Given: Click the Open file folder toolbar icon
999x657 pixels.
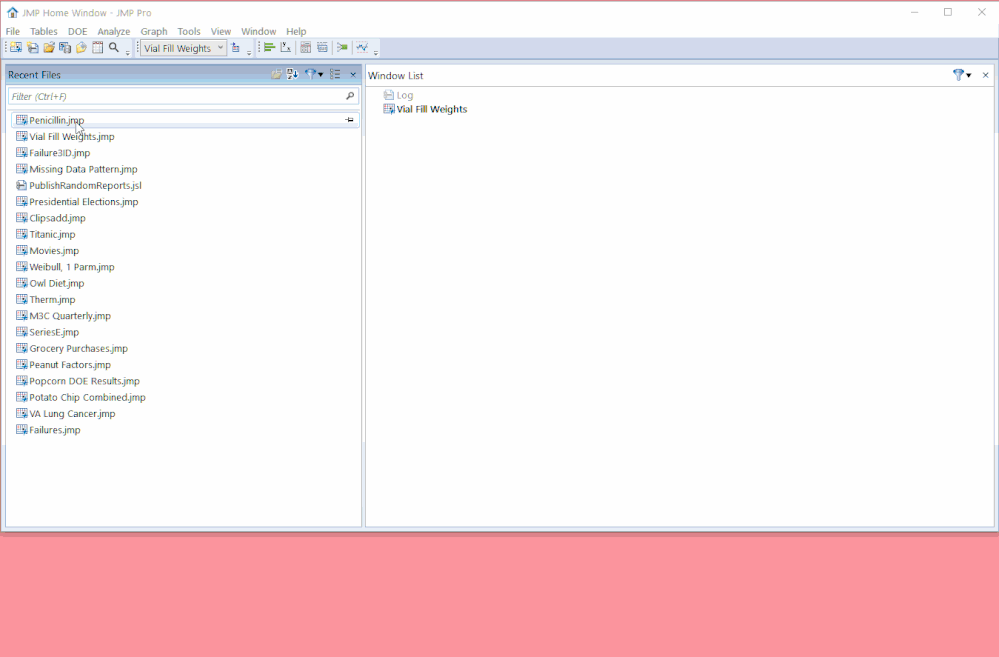Looking at the screenshot, I should 49,48.
